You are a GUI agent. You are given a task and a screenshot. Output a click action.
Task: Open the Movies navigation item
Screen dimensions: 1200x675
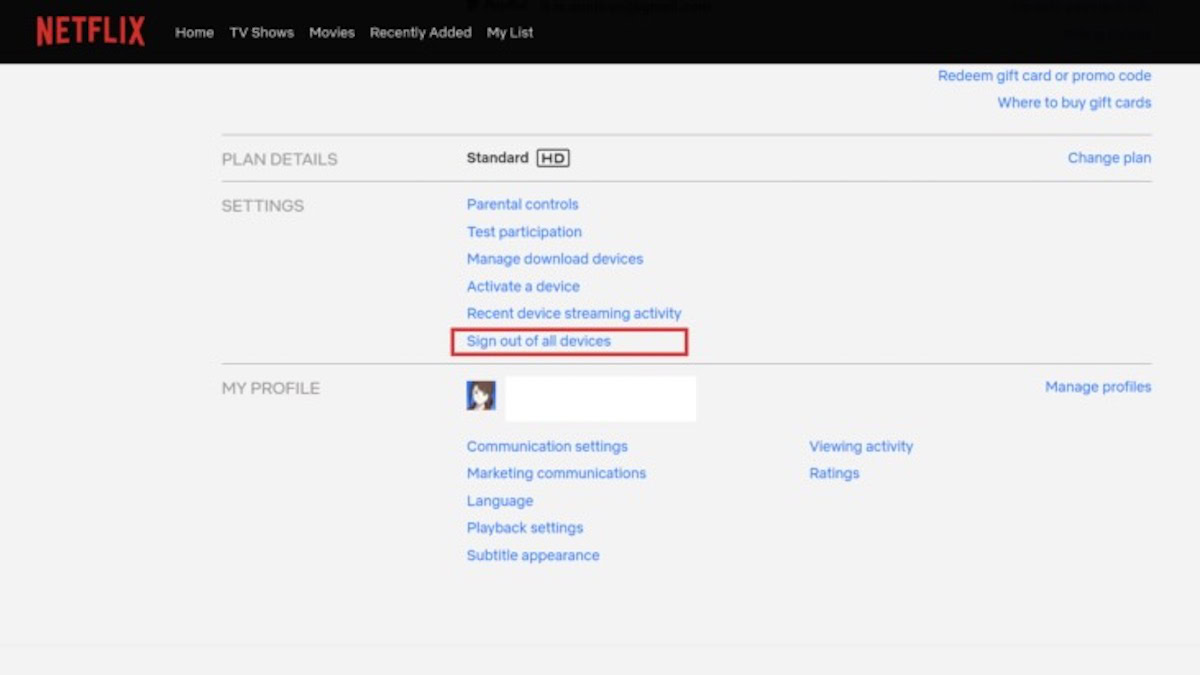[332, 32]
